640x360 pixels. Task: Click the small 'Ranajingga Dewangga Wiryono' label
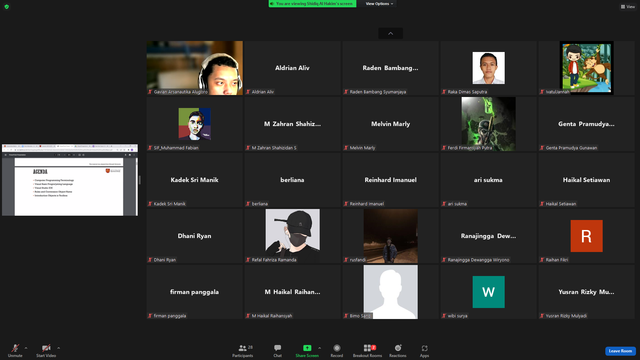pyautogui.click(x=478, y=260)
